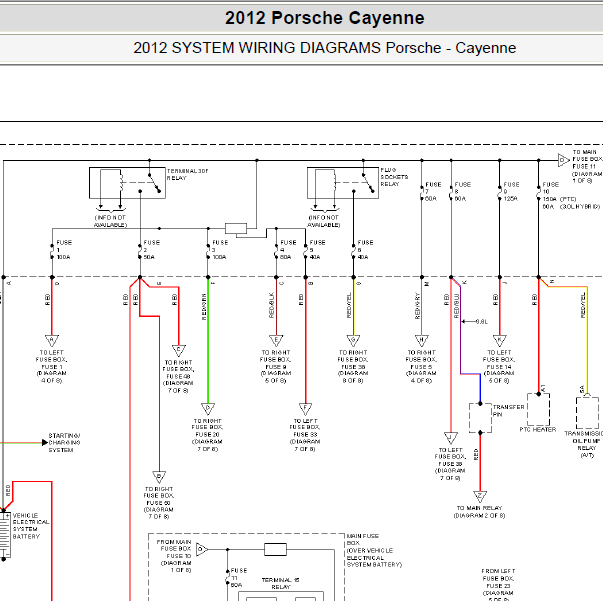Click the "FUSE 5 40A" label
603x601 pixels.
[317, 250]
